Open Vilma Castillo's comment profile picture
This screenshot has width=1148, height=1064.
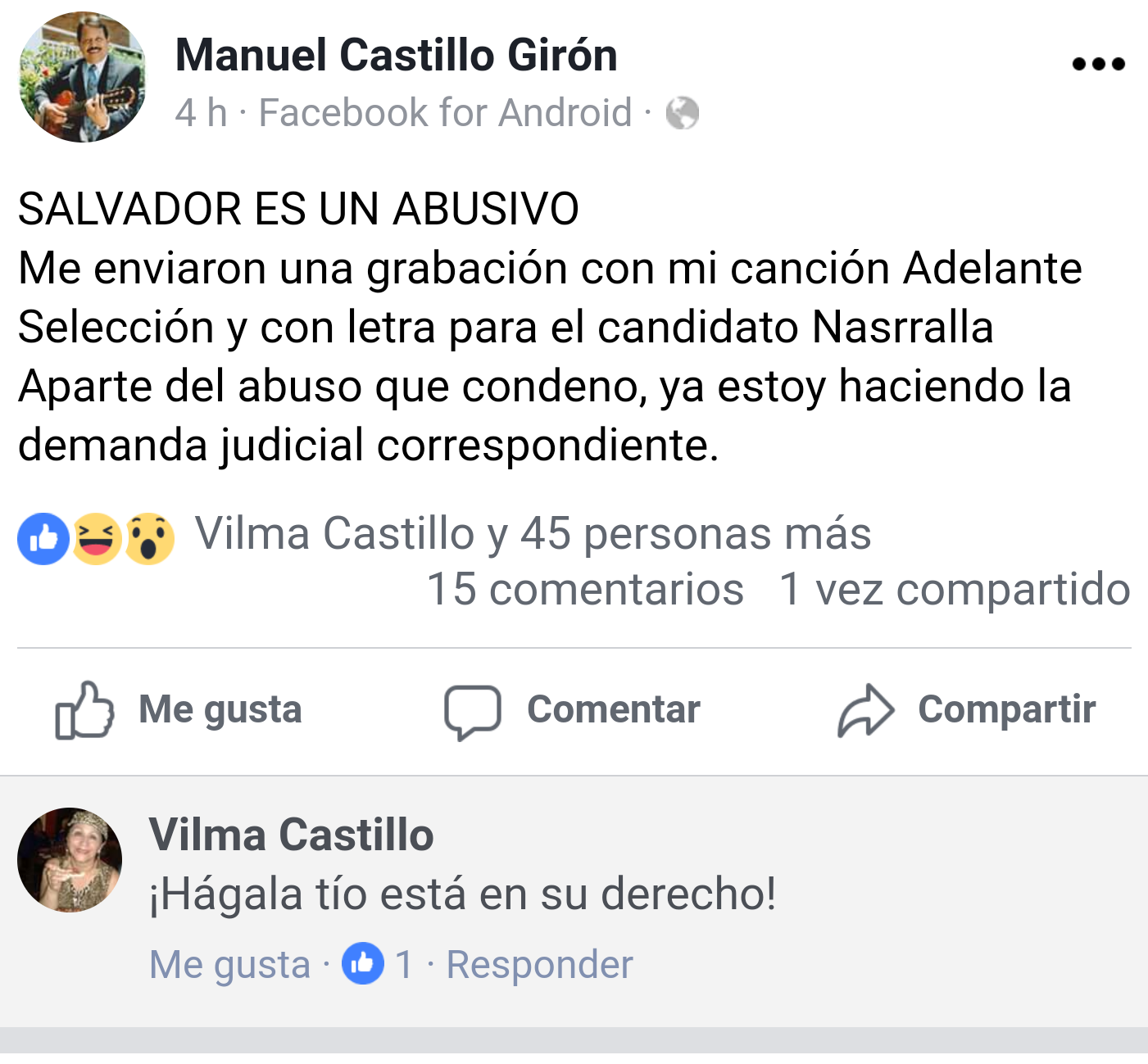[70, 860]
